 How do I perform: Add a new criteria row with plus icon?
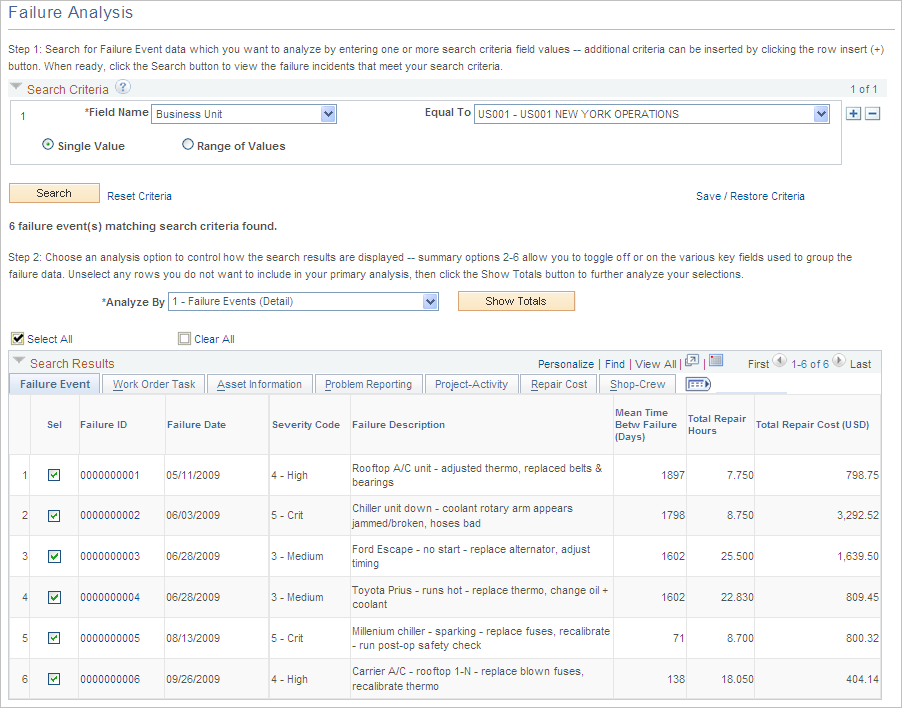click(852, 113)
